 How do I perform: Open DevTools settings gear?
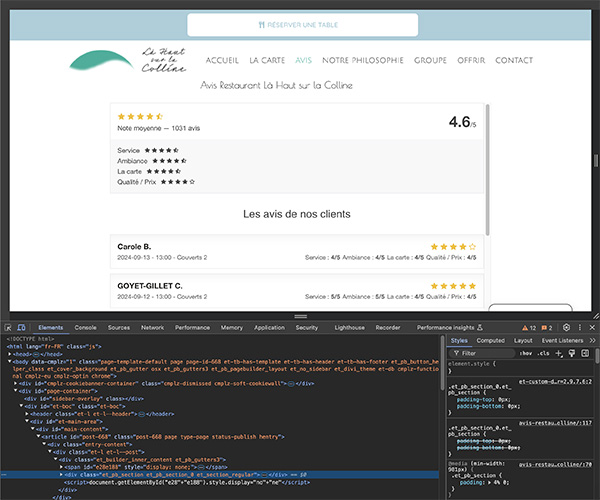(x=567, y=327)
